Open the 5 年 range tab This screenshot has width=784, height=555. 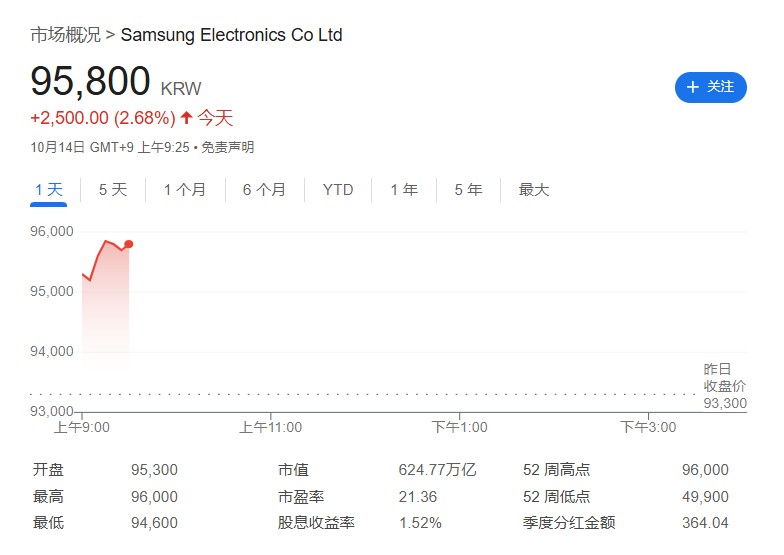click(468, 190)
